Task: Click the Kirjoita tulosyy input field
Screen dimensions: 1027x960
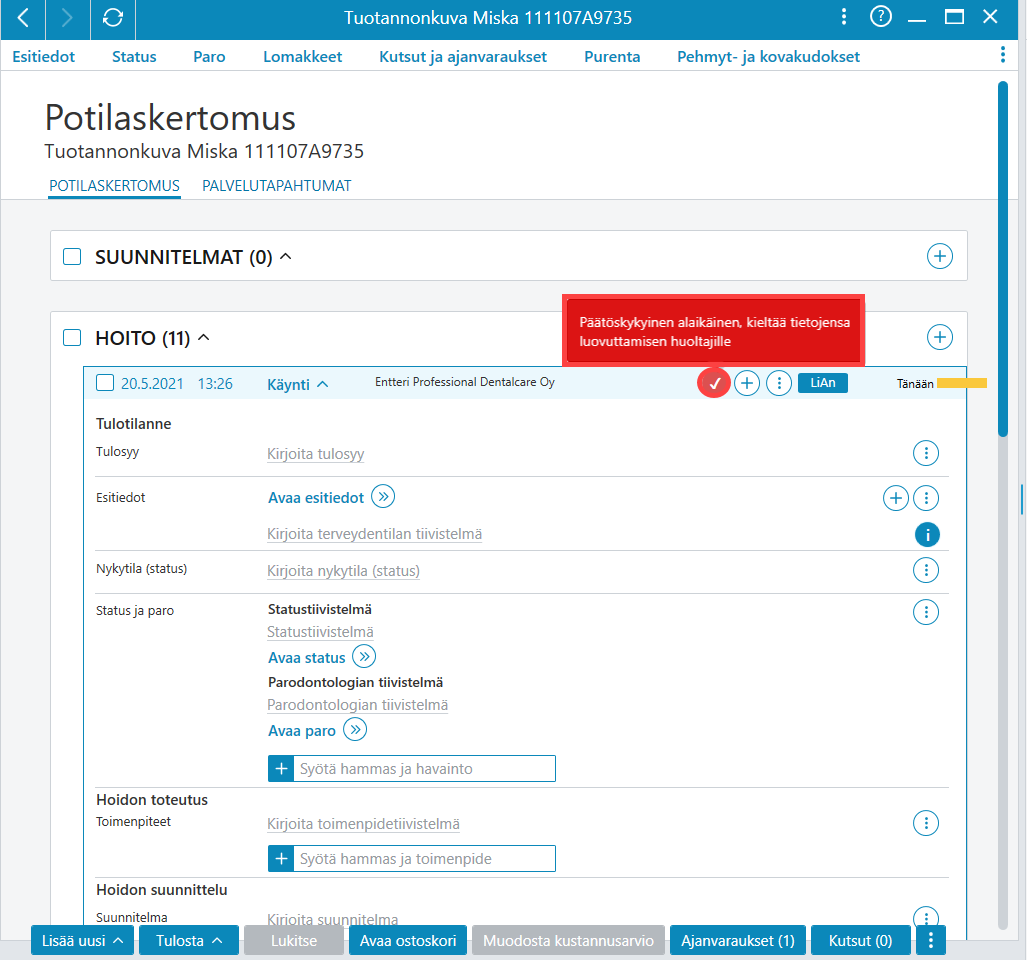Action: 316,454
